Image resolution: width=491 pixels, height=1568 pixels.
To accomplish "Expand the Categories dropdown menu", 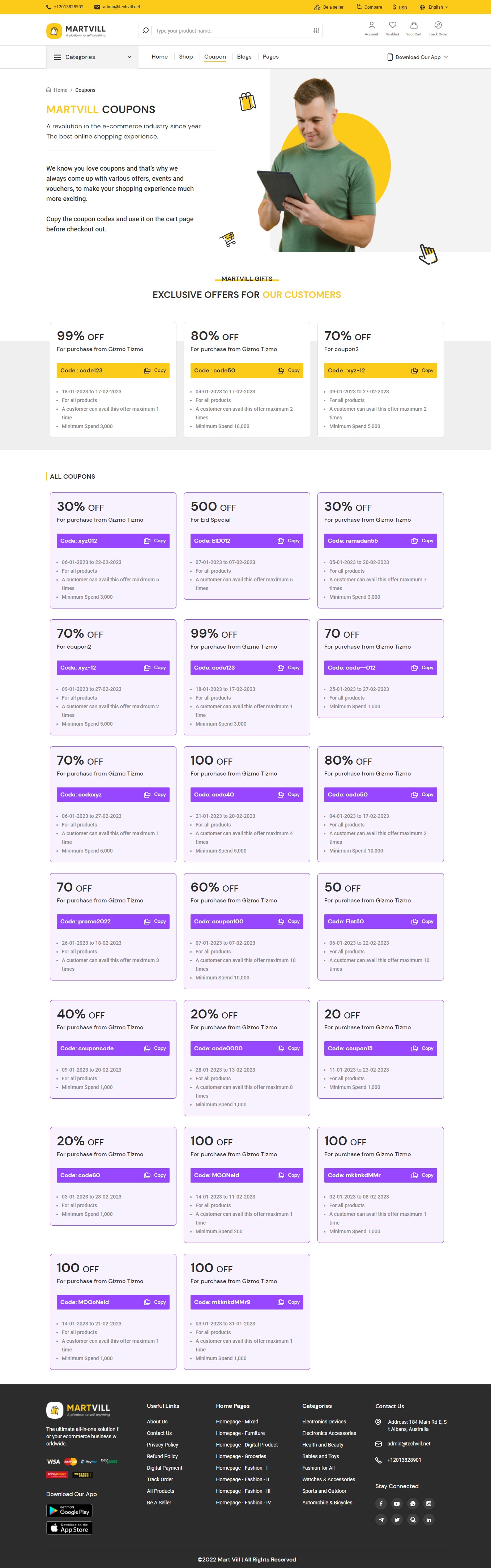I will (93, 57).
